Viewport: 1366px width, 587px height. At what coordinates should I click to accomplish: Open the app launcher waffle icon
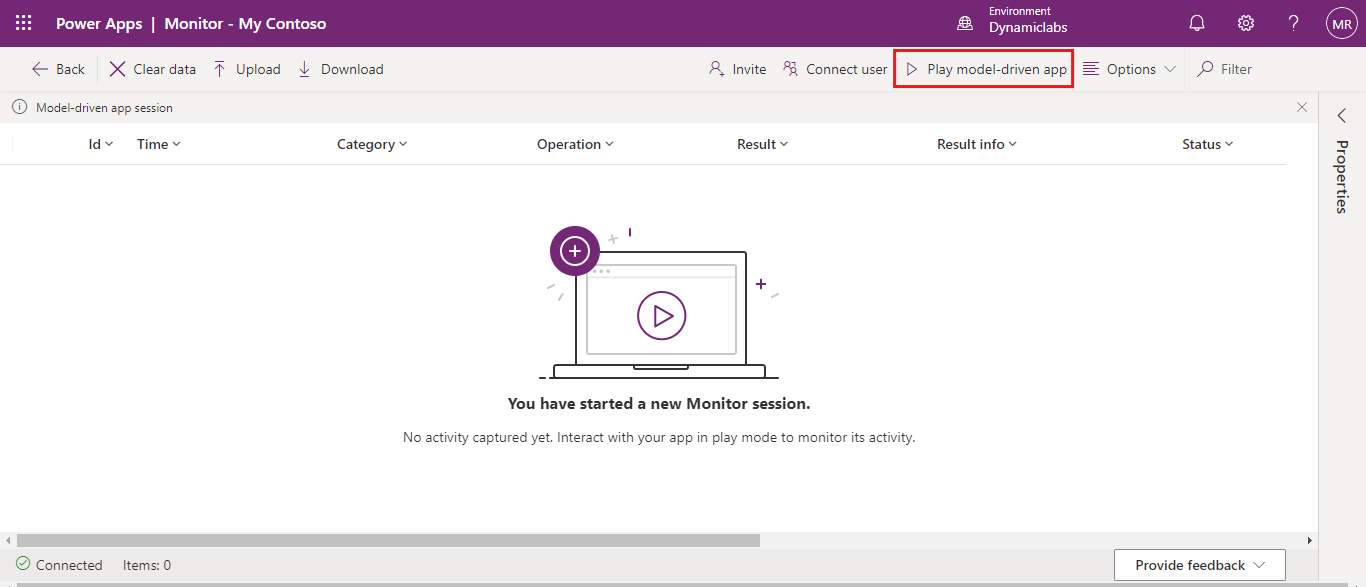click(23, 23)
